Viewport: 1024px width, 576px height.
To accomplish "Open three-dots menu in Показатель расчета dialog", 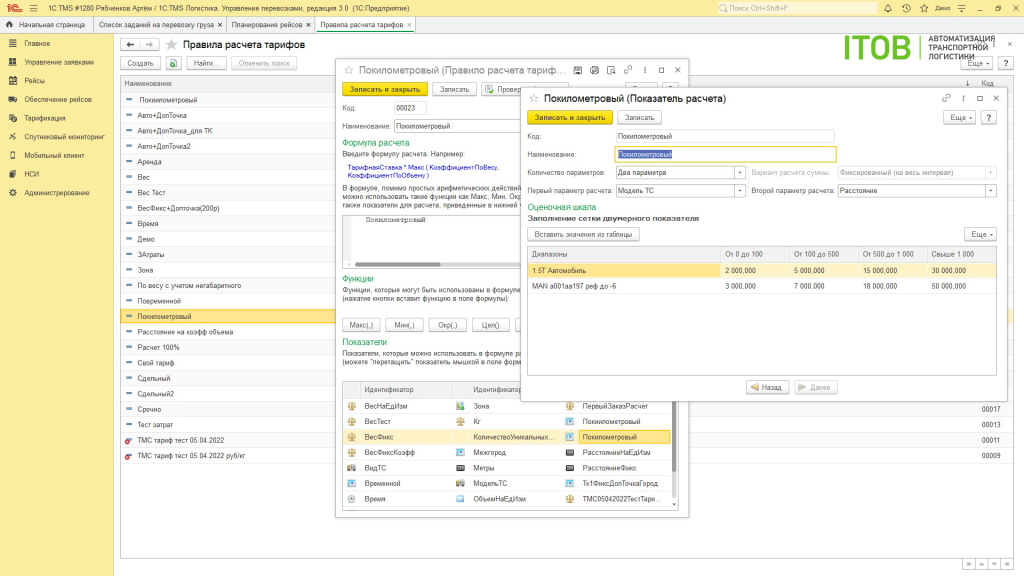I will pyautogui.click(x=963, y=99).
